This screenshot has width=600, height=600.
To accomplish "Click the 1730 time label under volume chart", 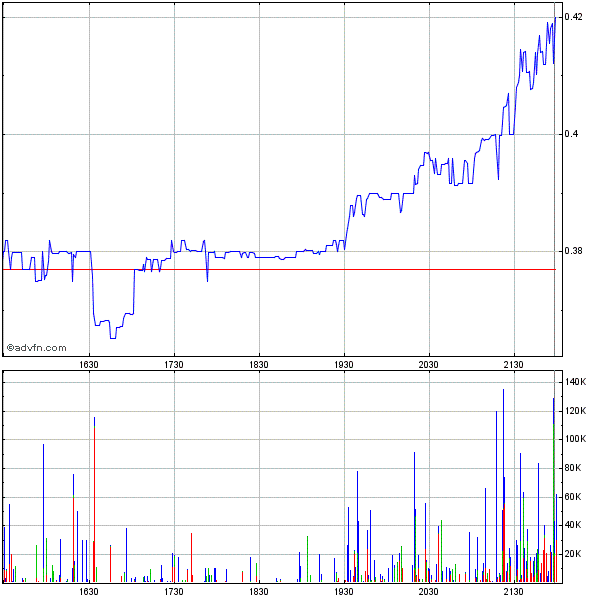I will (174, 592).
